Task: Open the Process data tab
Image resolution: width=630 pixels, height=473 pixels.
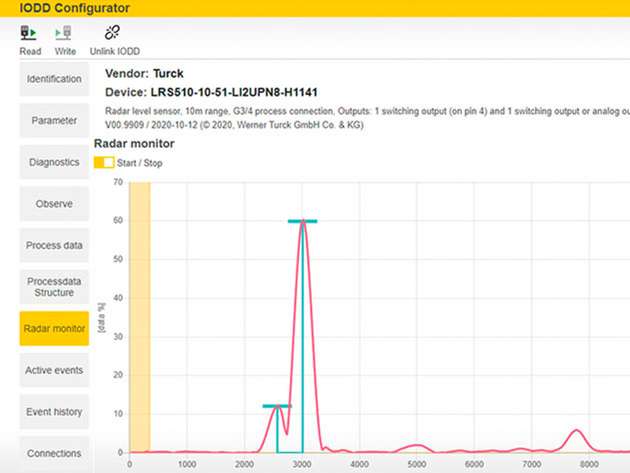Action: tap(54, 246)
